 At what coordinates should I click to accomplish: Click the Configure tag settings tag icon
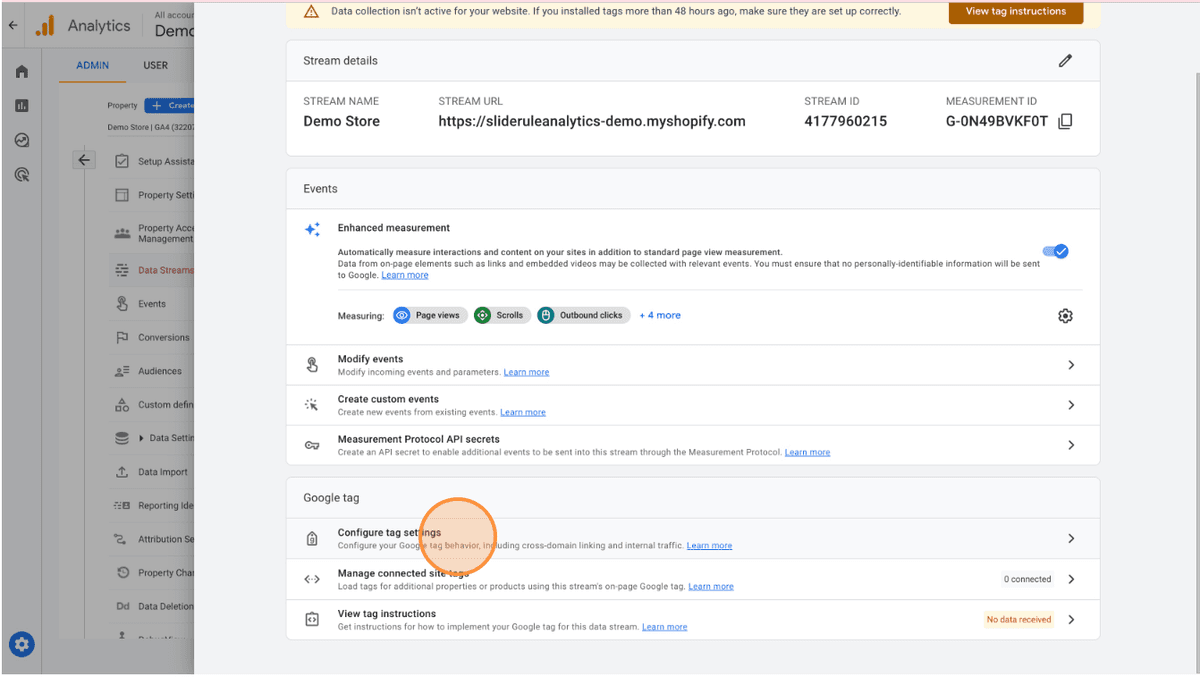coord(312,539)
